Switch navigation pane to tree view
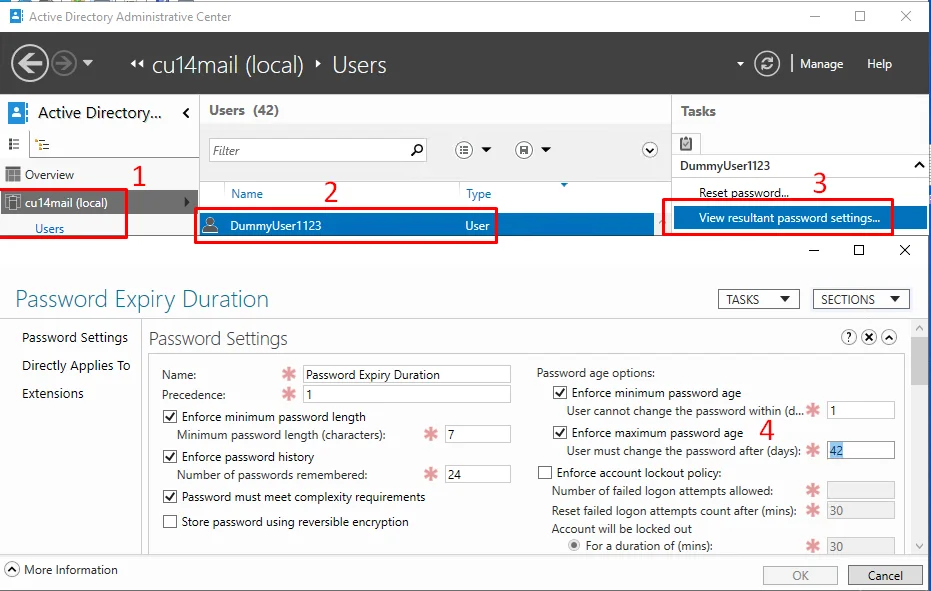Screen dimensions: 931x591 pyautogui.click(x=42, y=144)
